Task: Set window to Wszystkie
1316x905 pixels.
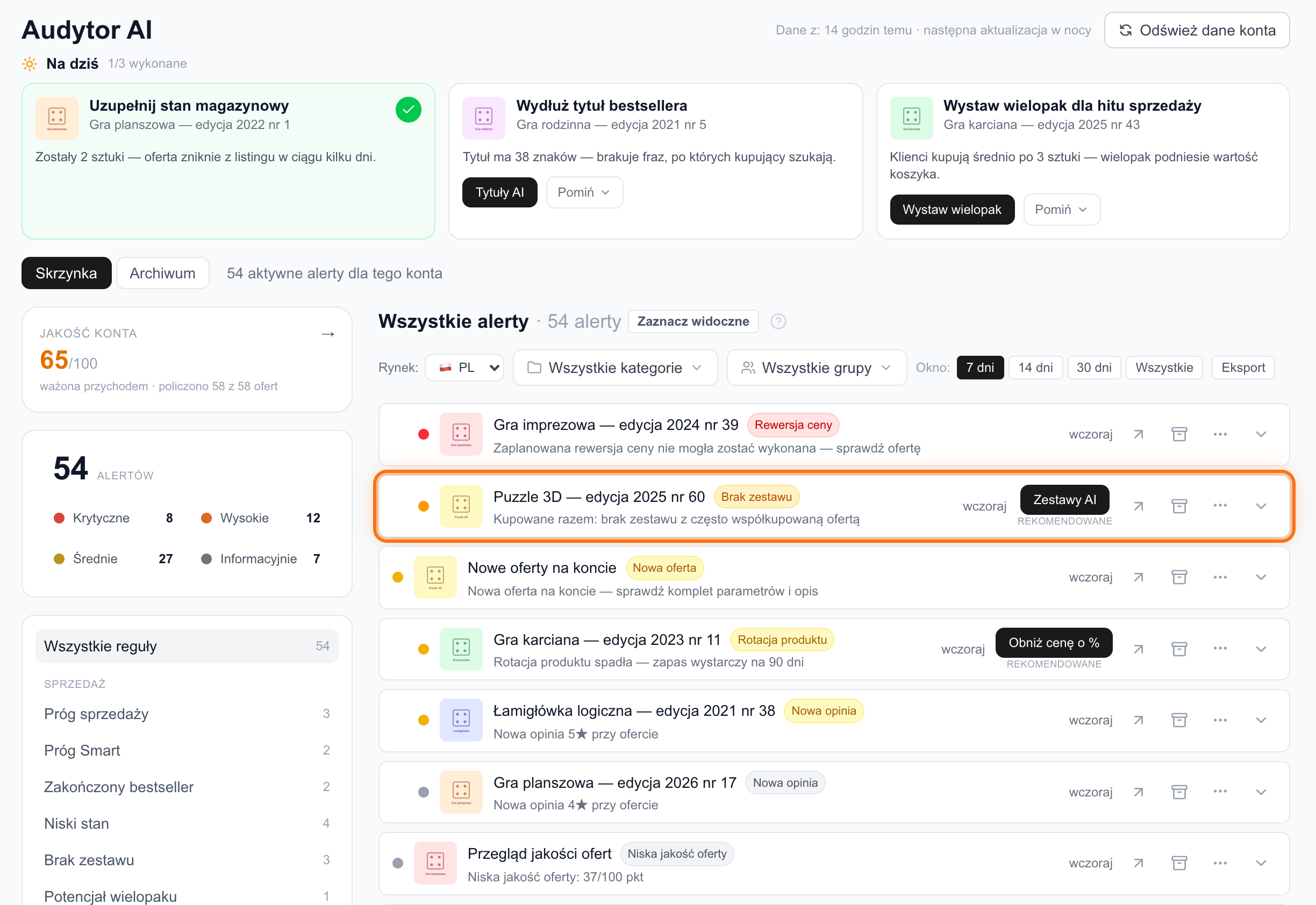Action: (1164, 368)
